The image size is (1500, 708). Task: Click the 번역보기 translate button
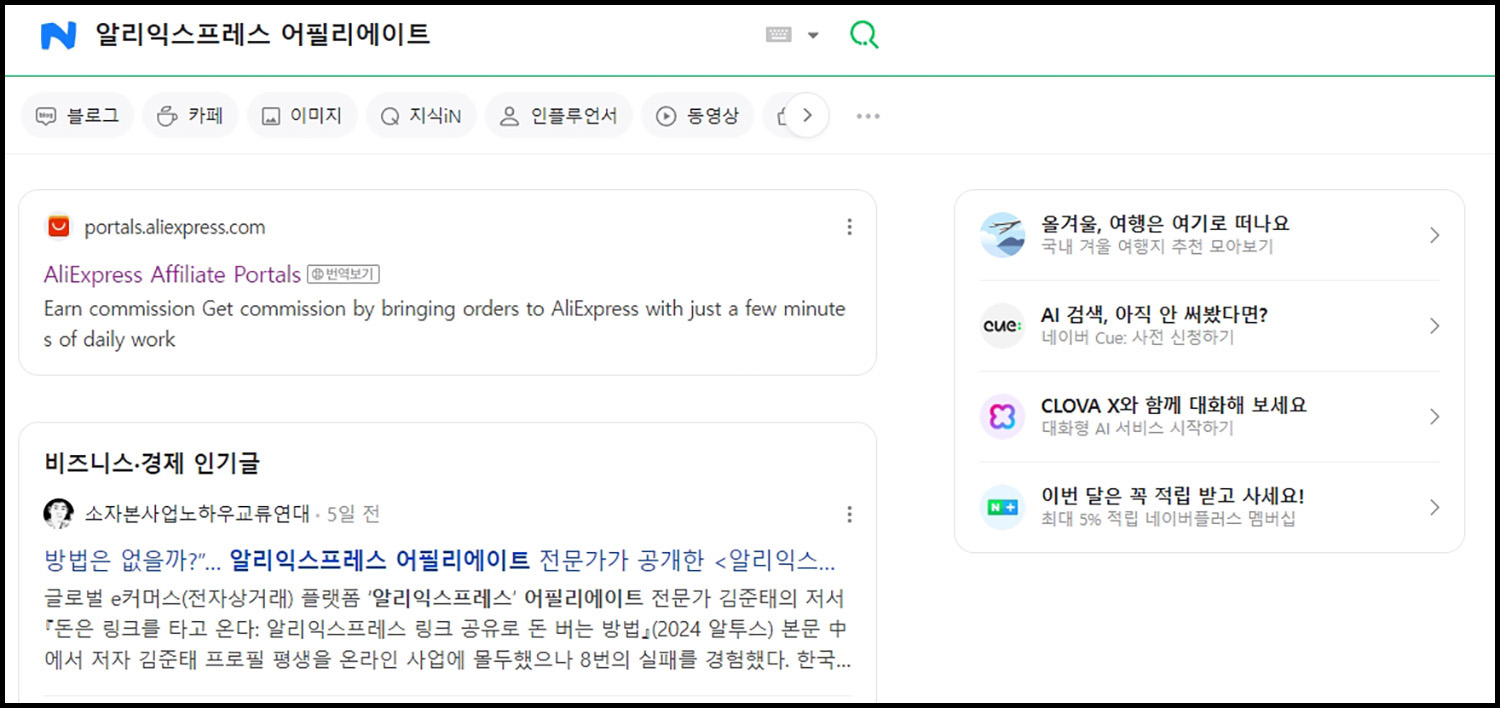(343, 274)
